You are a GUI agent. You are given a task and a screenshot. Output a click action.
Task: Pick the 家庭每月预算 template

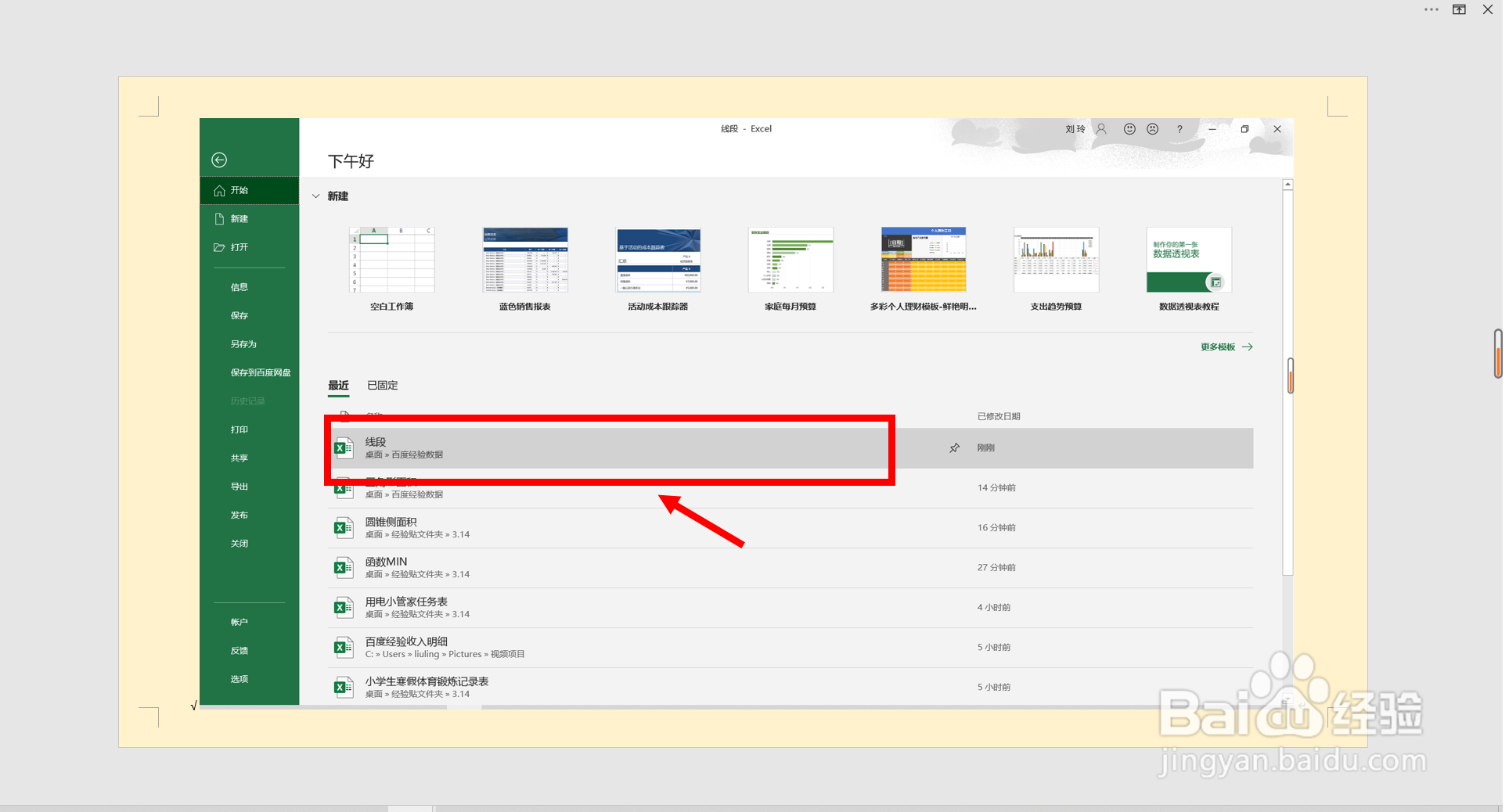click(791, 270)
